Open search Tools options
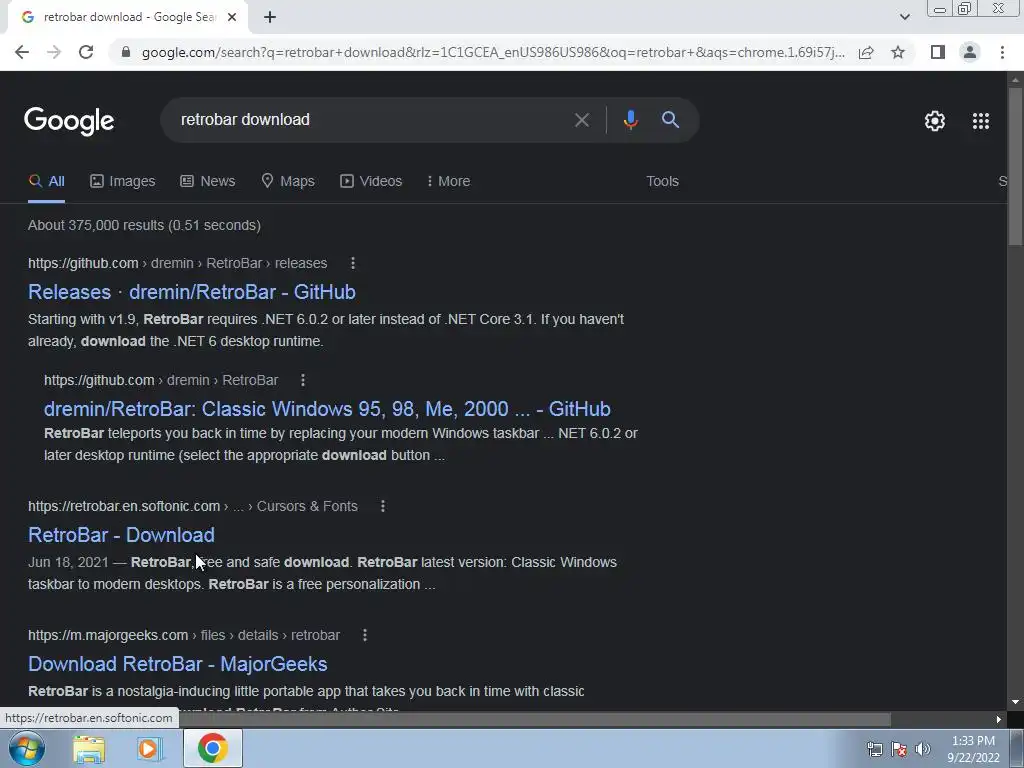Screen dimensions: 1024x768 [x=662, y=181]
